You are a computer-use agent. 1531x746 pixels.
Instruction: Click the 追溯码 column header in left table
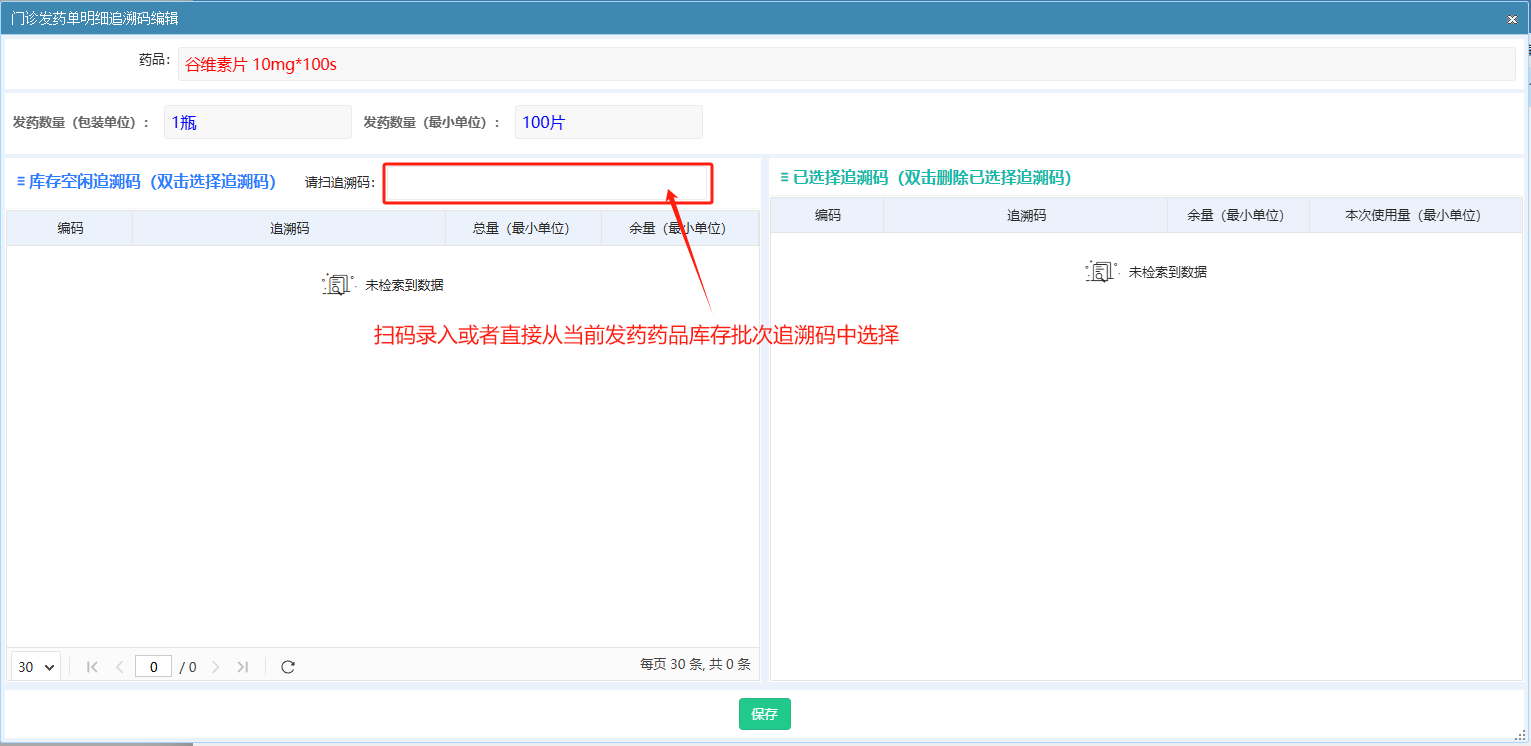pos(289,228)
